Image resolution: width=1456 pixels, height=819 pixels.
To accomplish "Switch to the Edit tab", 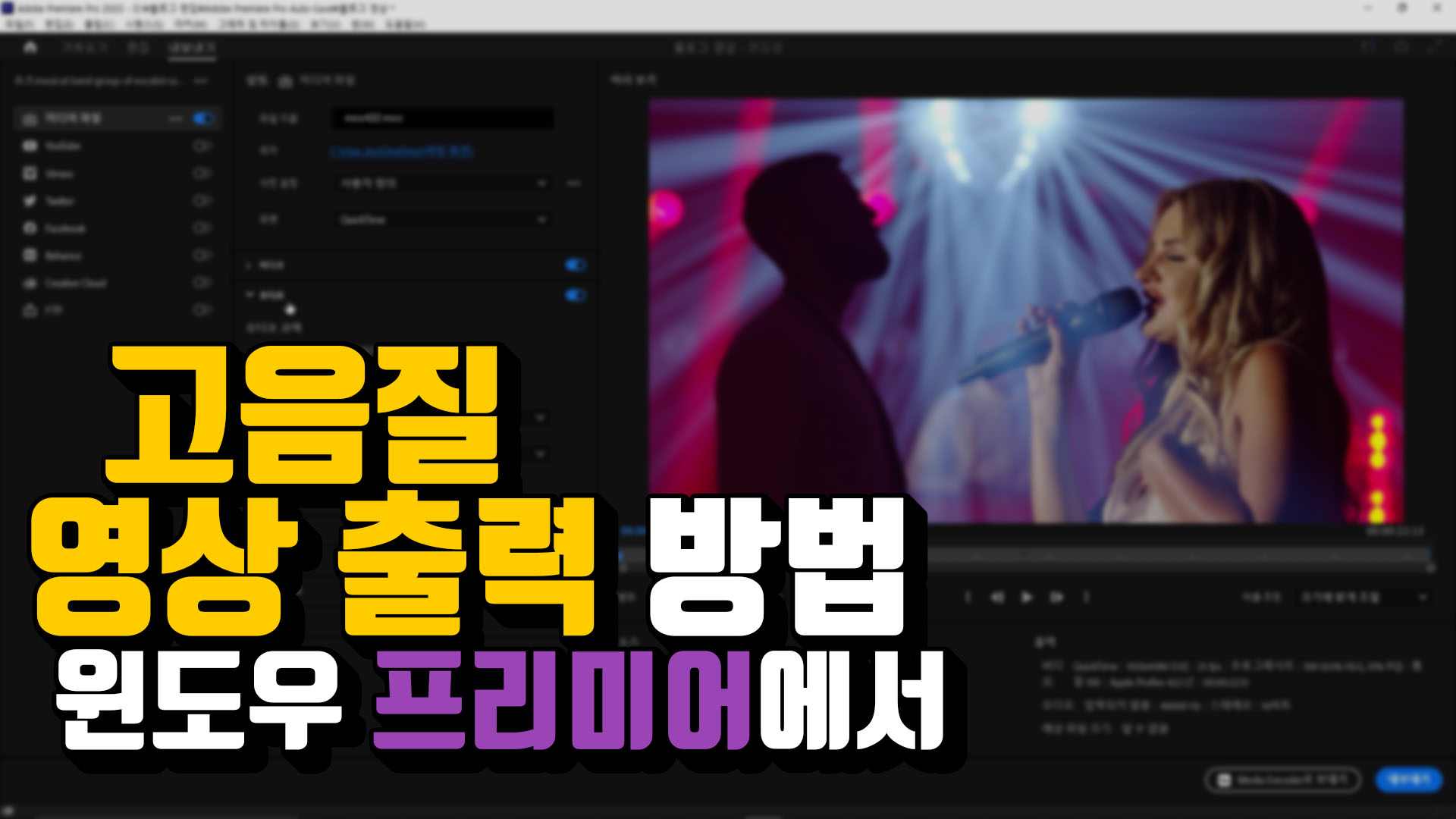I will (x=137, y=48).
